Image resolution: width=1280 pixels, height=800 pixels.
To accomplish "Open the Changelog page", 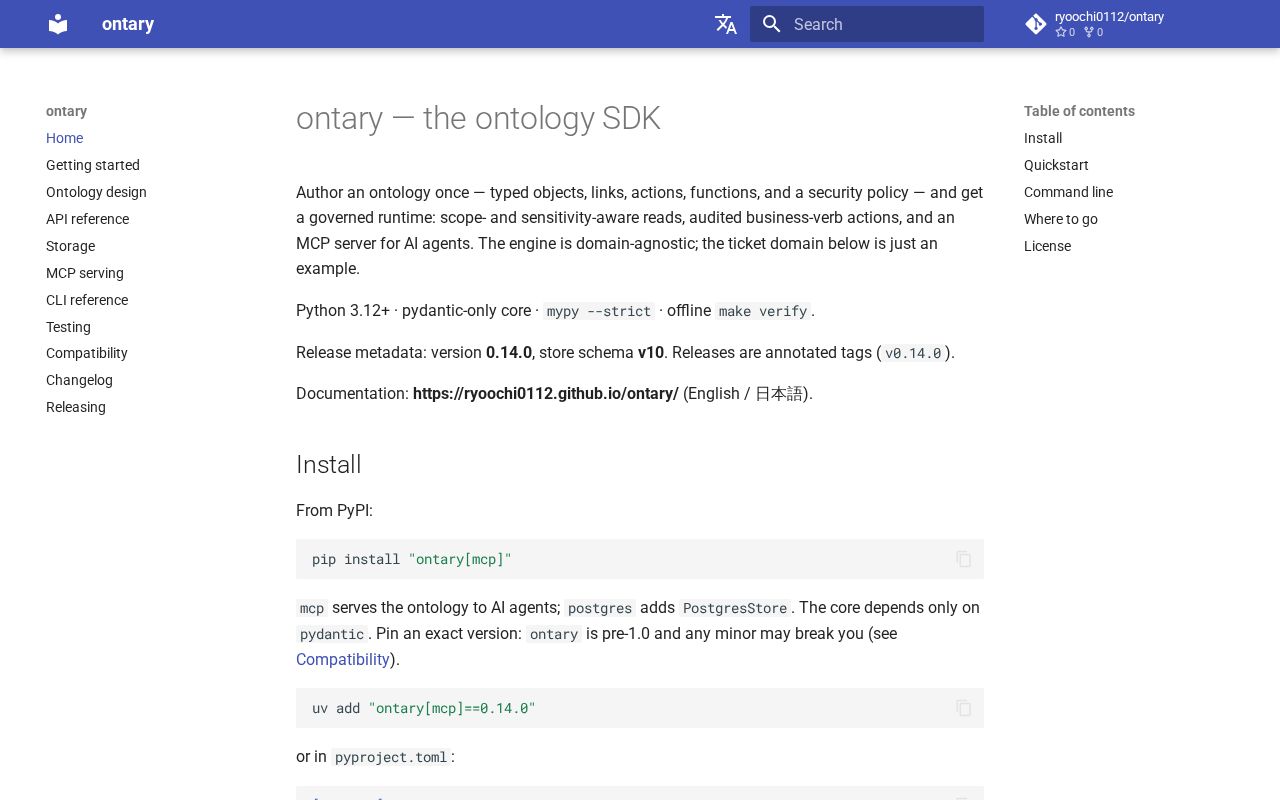I will tap(79, 380).
